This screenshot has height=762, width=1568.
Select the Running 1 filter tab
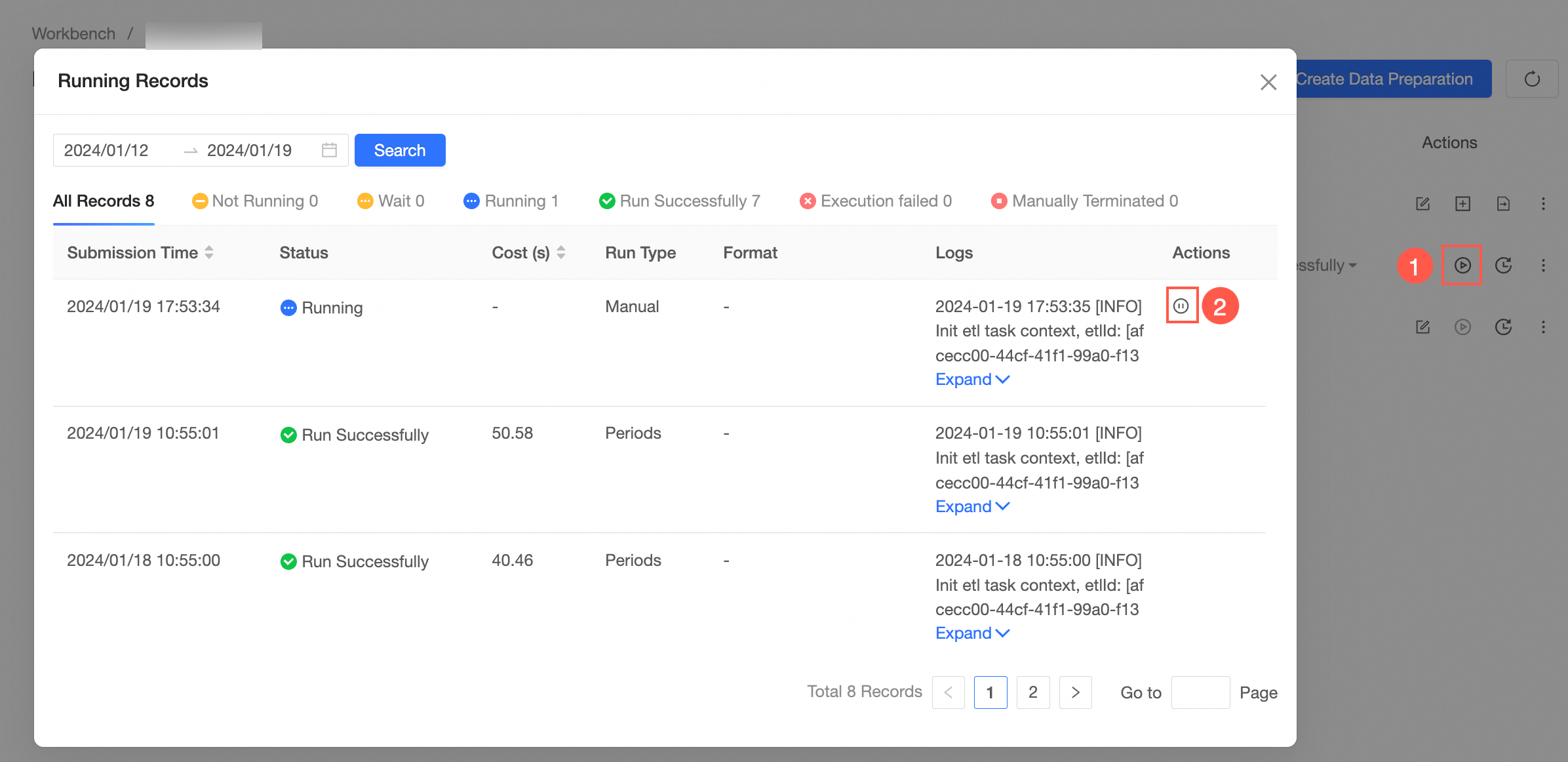[x=511, y=201]
